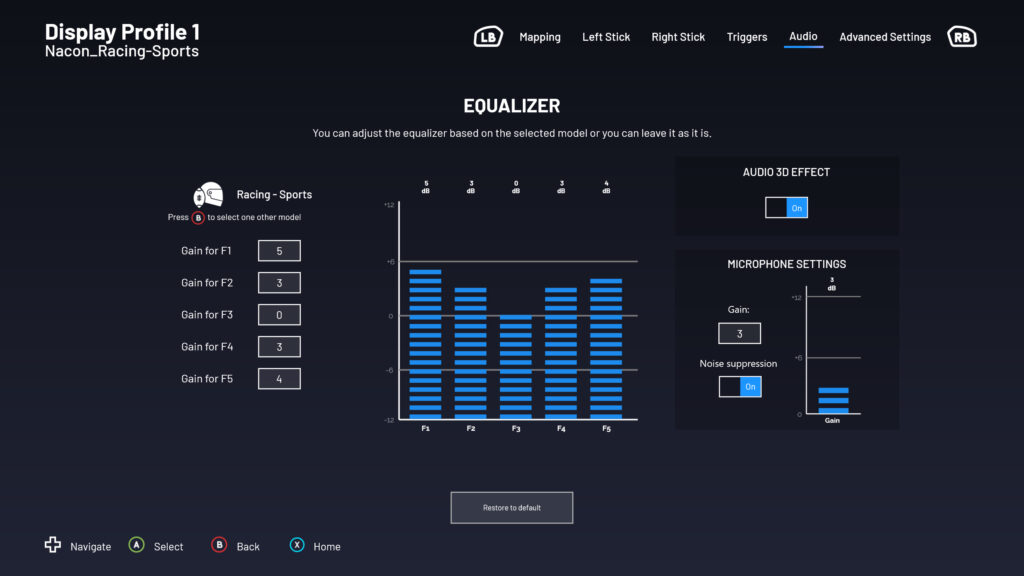Click the RB bumper icon
Viewport: 1024px width, 576px height.
961,37
